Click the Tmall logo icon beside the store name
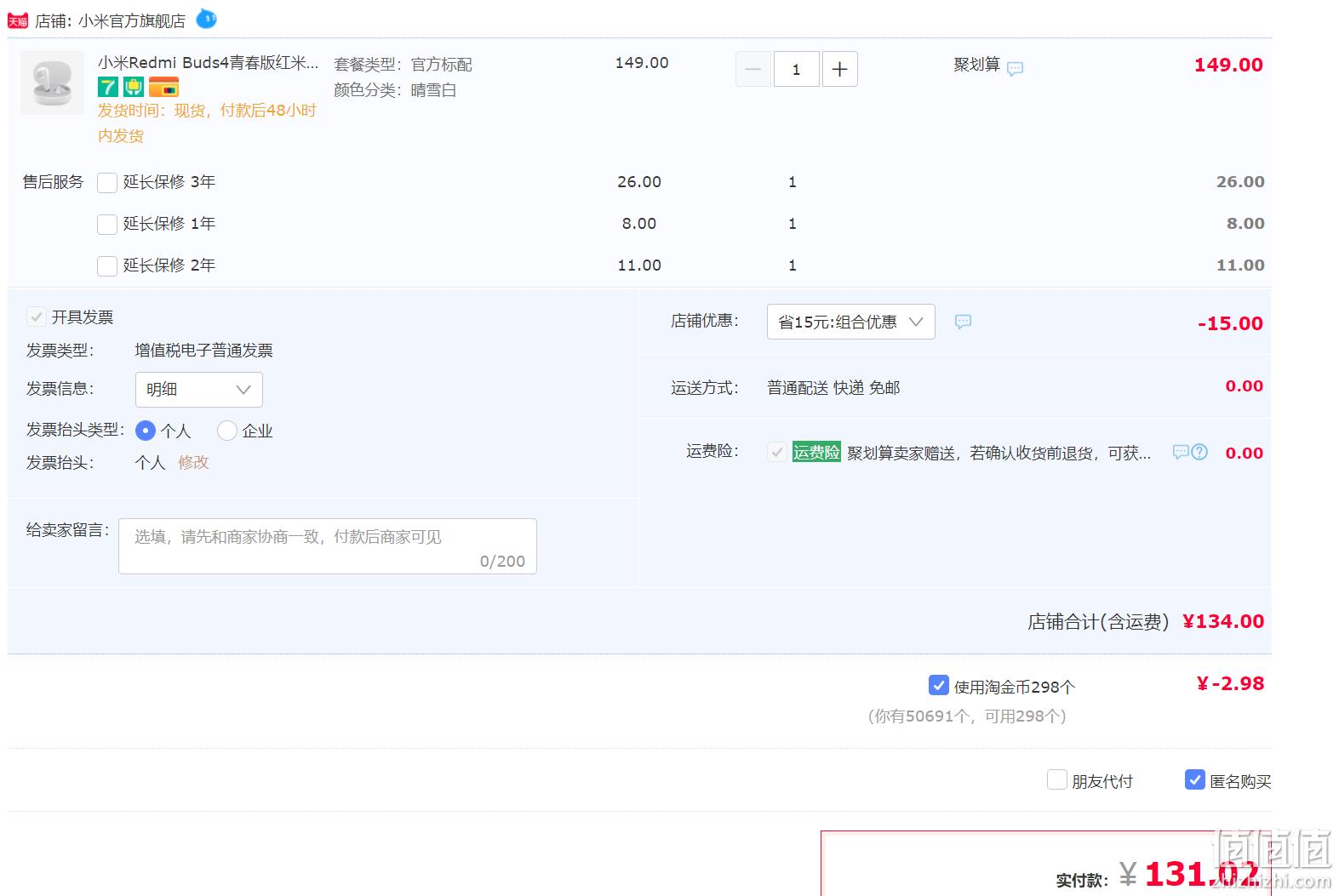Screen dimensions: 1339x896 18,20
